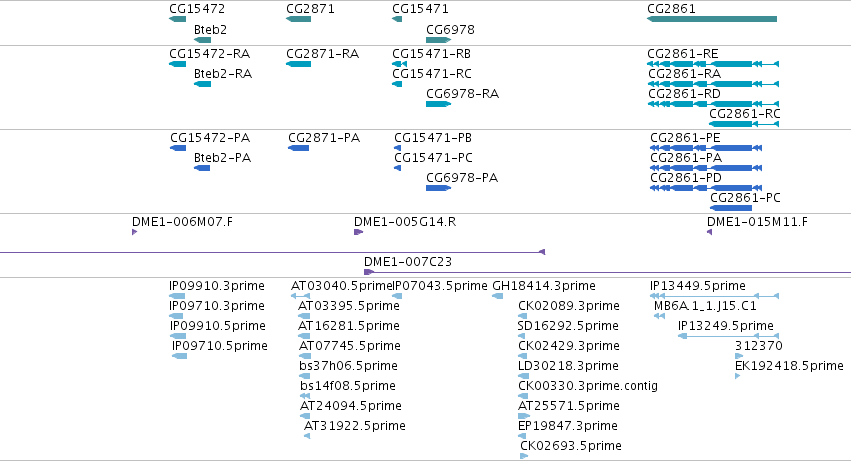The width and height of the screenshot is (851, 461).
Task: Open protein CG15471-PB
Action: point(433,138)
